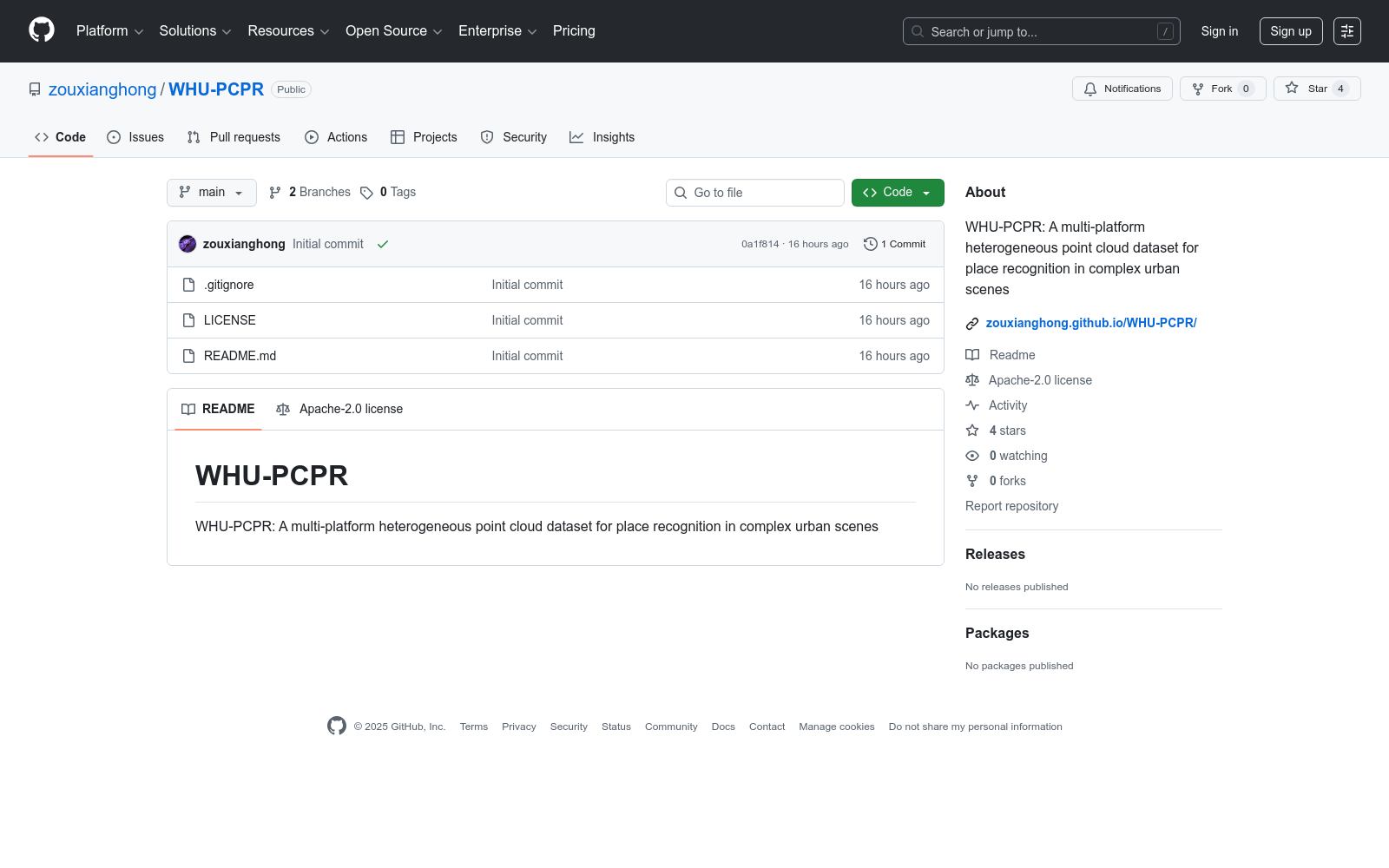Switch to the Projects tab
This screenshot has width=1389, height=868.
tap(424, 137)
